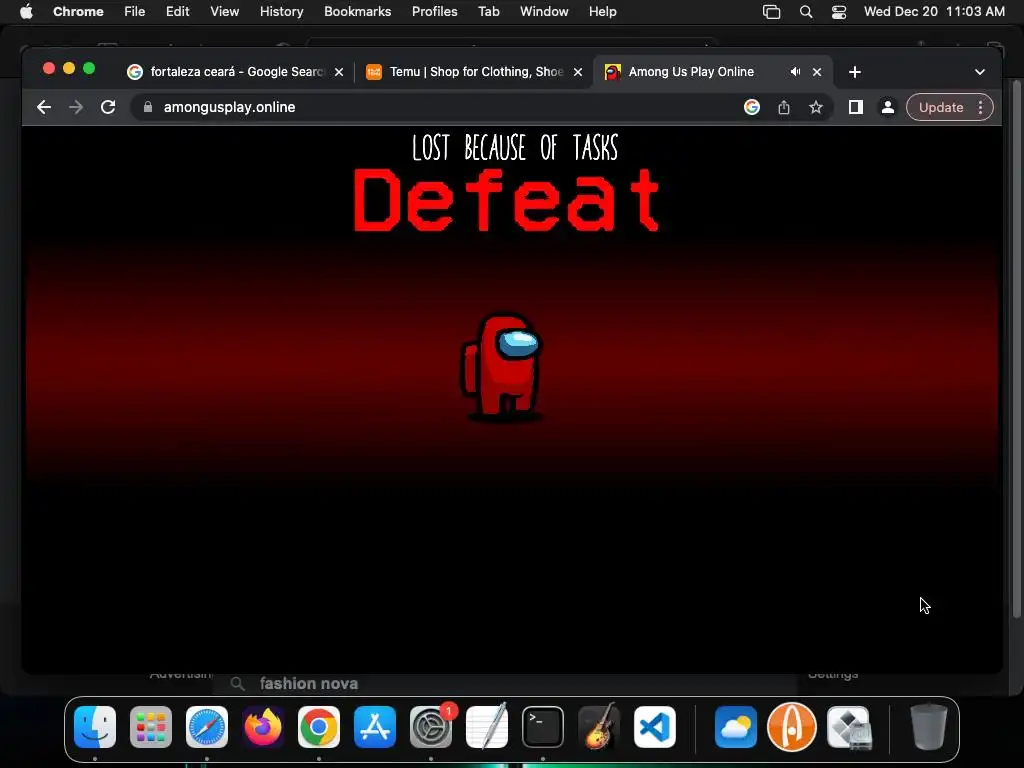Viewport: 1024px width, 768px height.
Task: Close the fortaleza ceará Google Search tab
Action: [x=339, y=72]
